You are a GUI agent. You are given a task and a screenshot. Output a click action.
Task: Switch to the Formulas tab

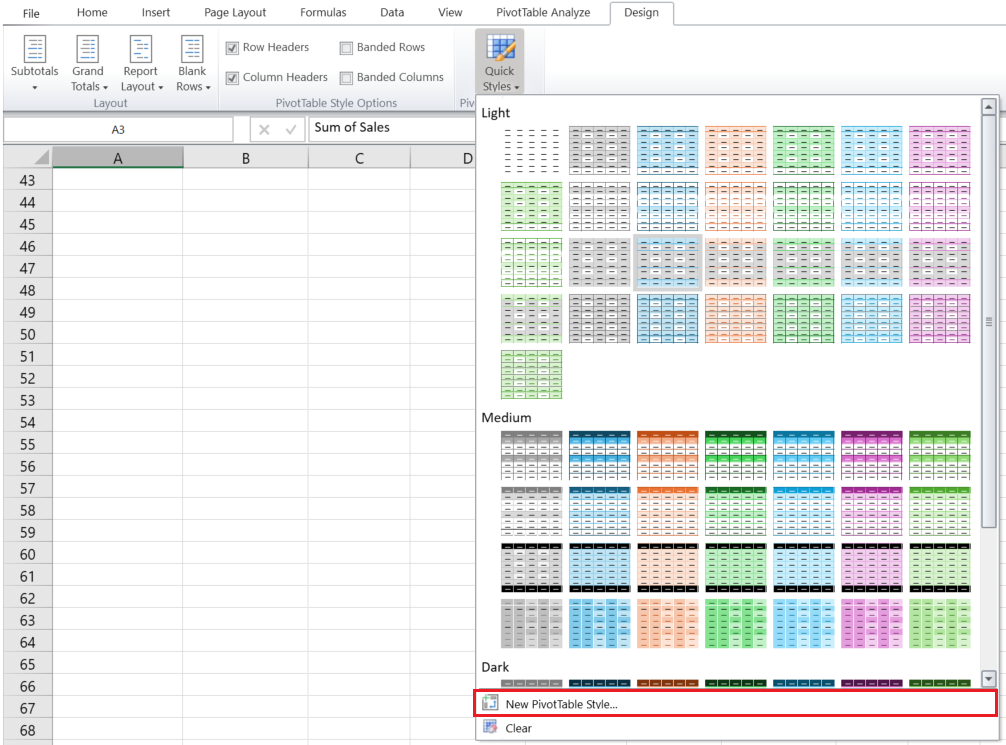pyautogui.click(x=323, y=12)
